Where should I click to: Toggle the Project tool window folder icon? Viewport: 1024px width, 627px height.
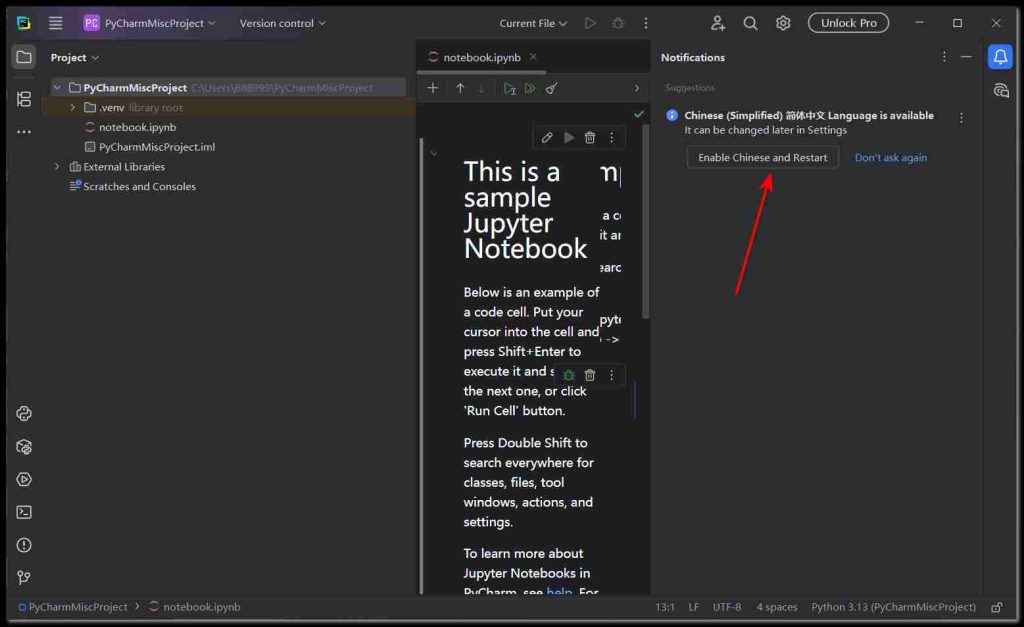(24, 57)
